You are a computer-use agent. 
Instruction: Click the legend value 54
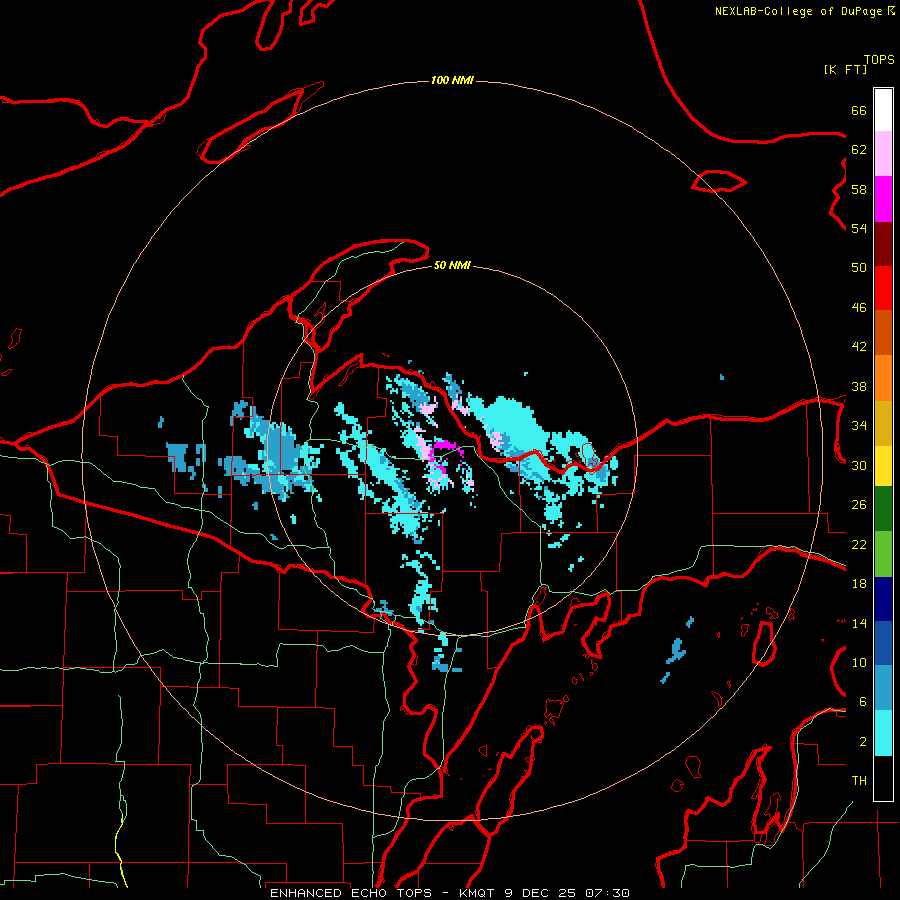pos(859,228)
